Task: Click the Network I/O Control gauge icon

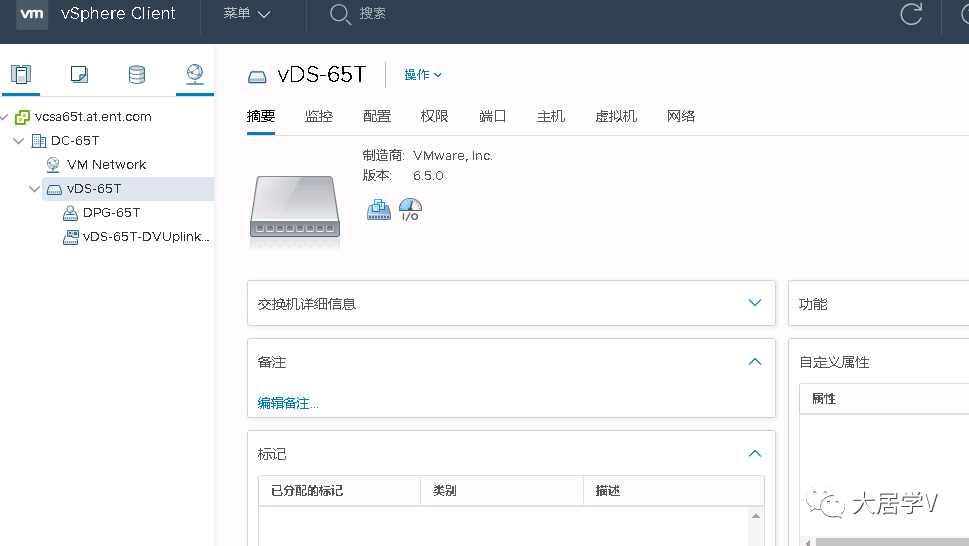Action: [x=410, y=209]
